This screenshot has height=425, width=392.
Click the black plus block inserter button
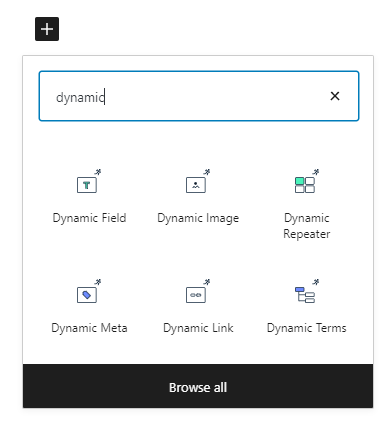[47, 29]
